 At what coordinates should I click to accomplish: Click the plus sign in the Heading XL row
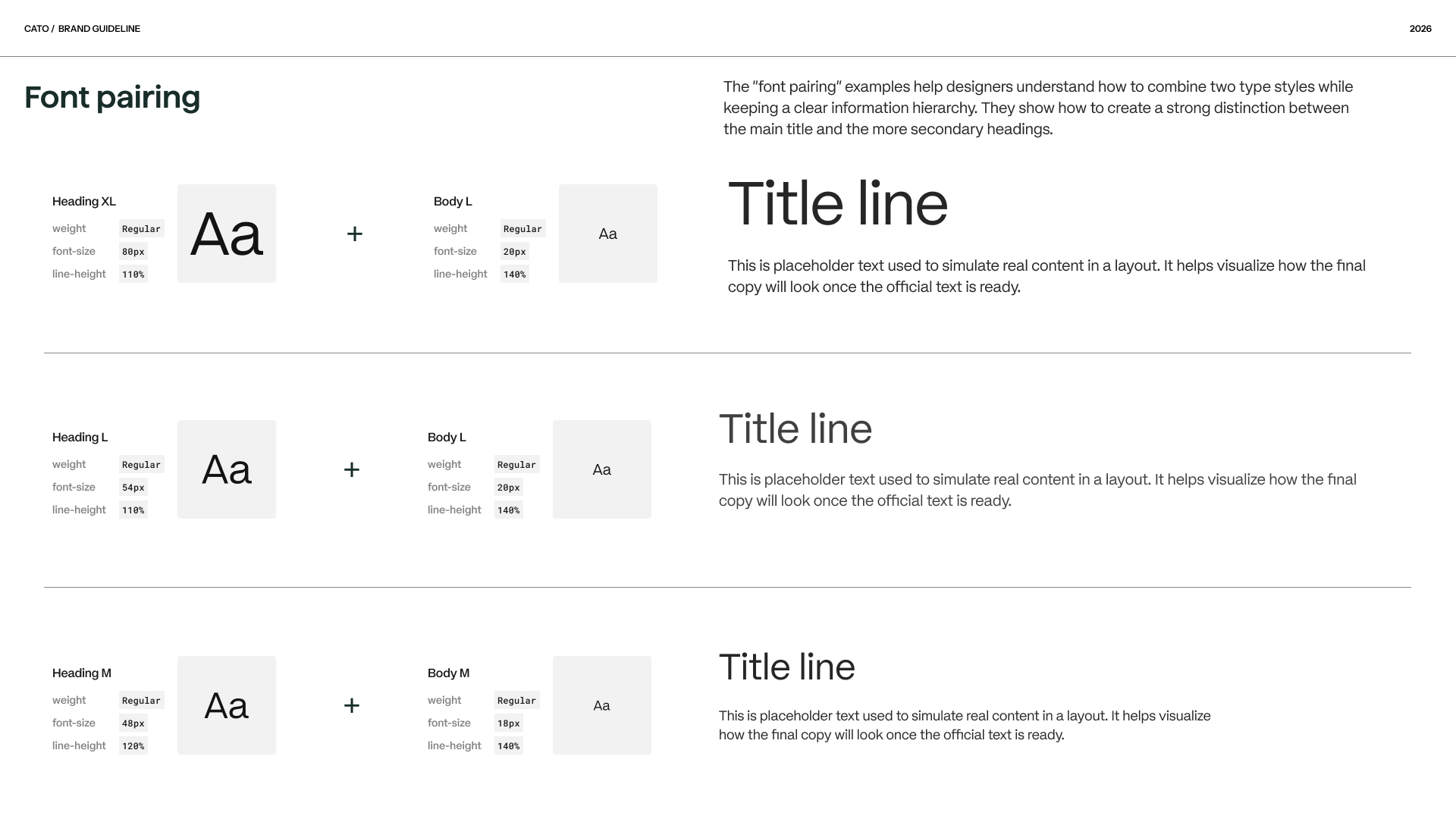pyautogui.click(x=354, y=234)
